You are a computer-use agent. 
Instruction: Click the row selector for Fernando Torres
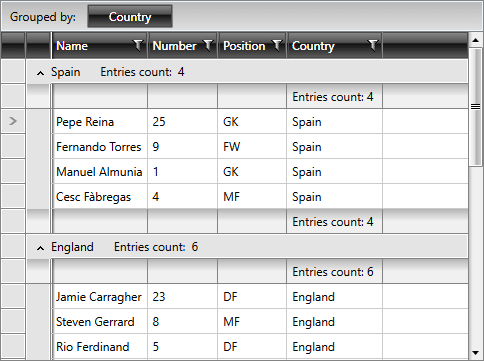click(x=13, y=146)
